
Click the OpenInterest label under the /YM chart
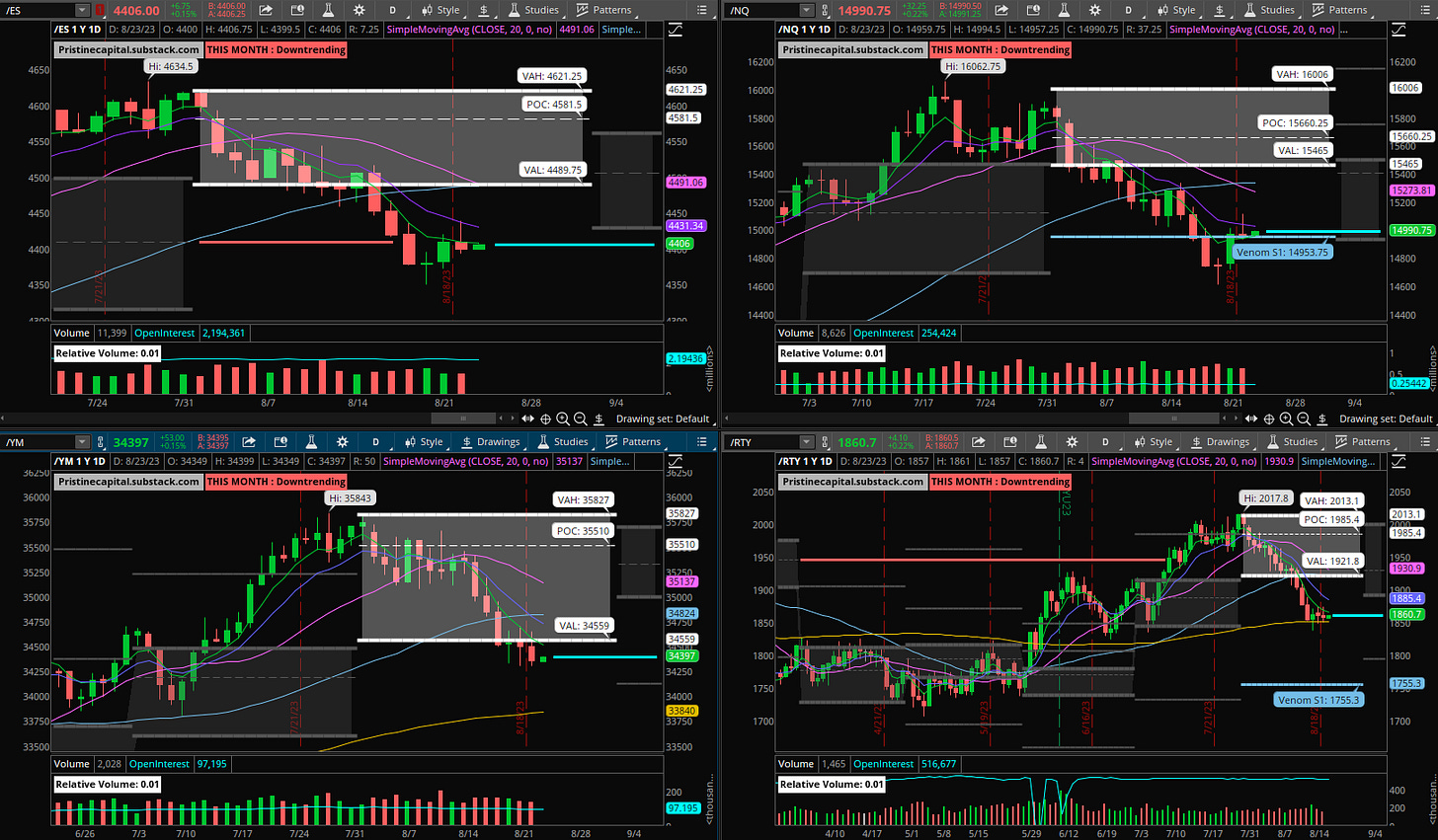tap(161, 764)
